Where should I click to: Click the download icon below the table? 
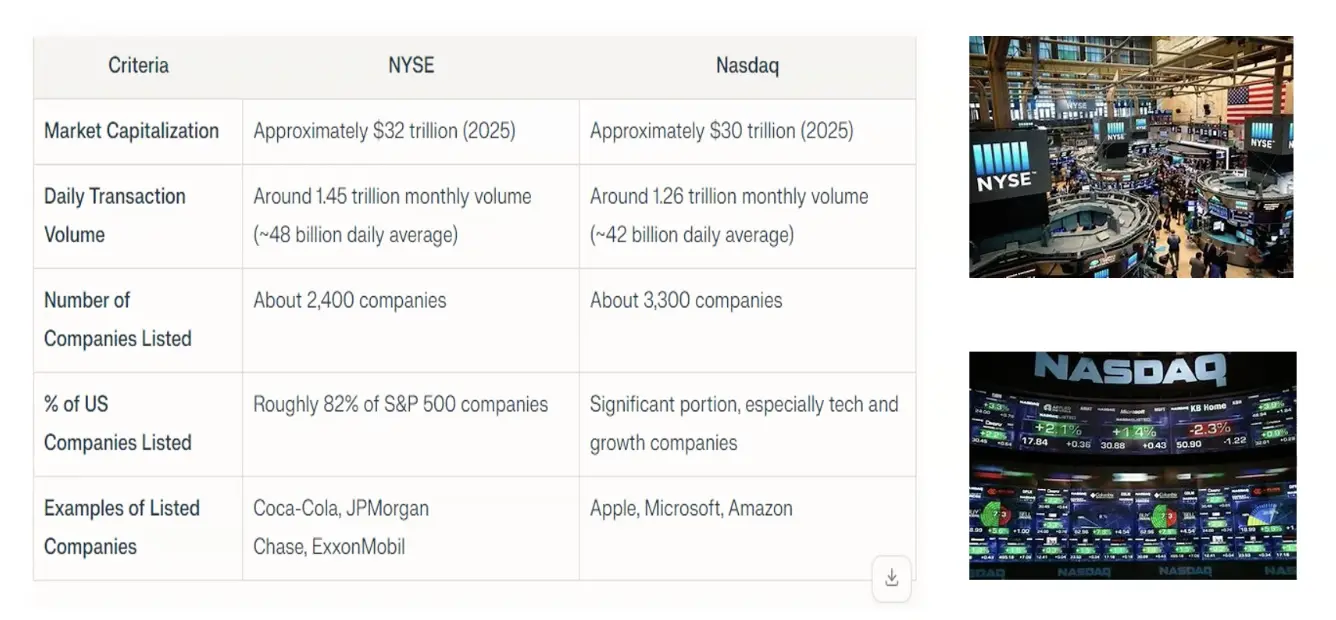click(x=891, y=578)
